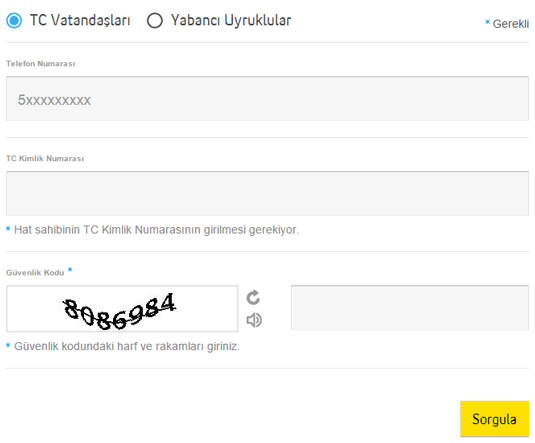Click the 8086984 captcha image
Screen dimensions: 535x443
point(122,309)
